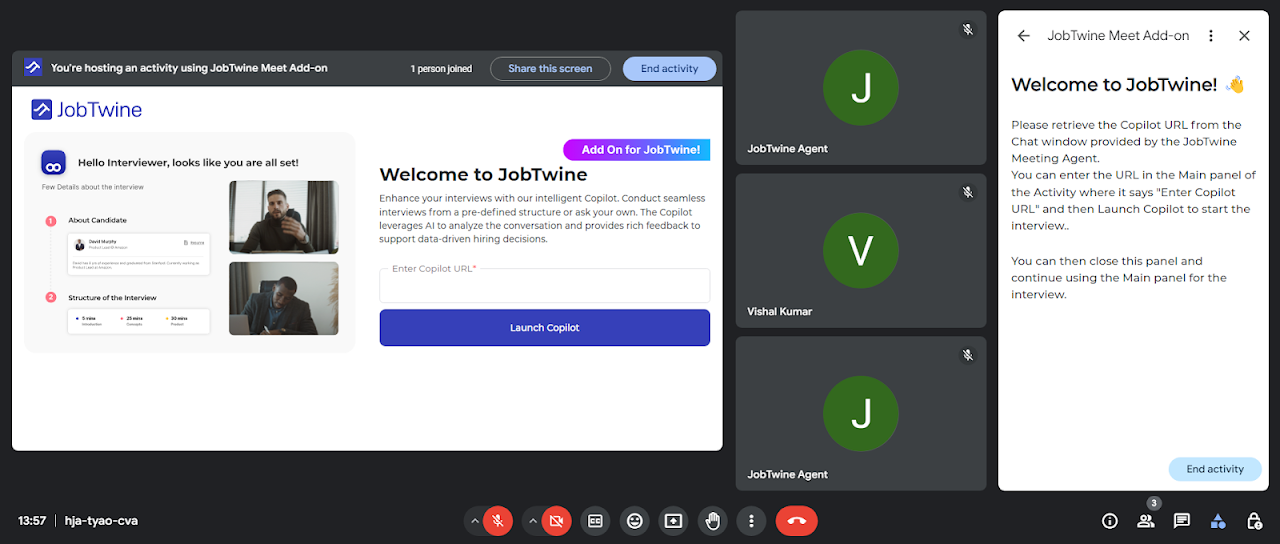Click the Copilot robot icon beside Hello Interviewer
Viewport: 1280px width, 544px height.
point(53,162)
